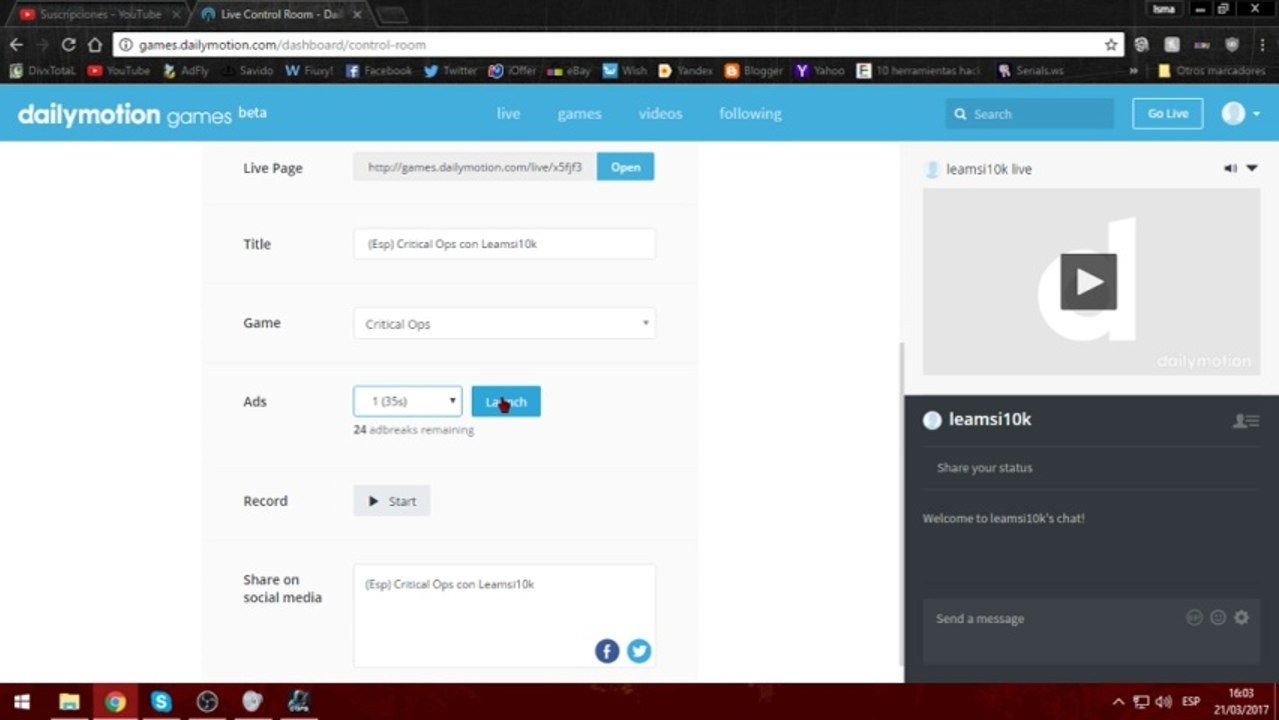The height and width of the screenshot is (720, 1279).
Task: Click the social media share text area
Action: (504, 615)
